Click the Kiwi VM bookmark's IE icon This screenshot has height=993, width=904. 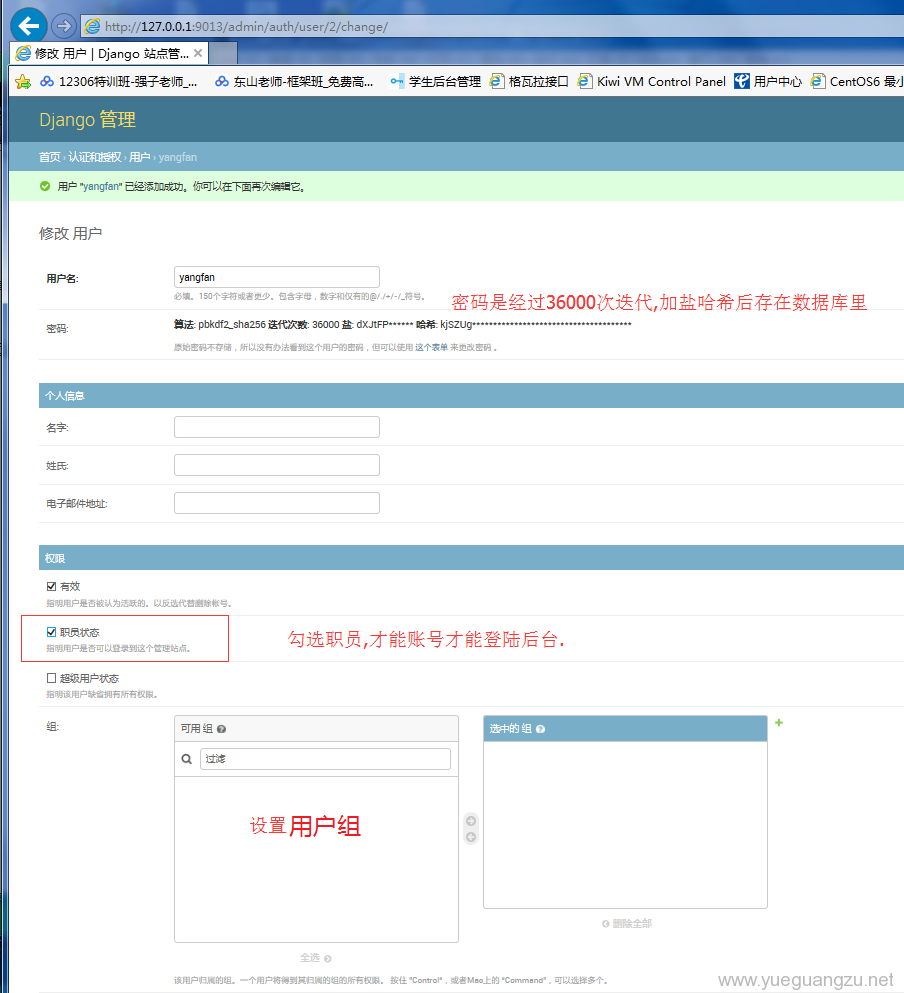pos(585,81)
